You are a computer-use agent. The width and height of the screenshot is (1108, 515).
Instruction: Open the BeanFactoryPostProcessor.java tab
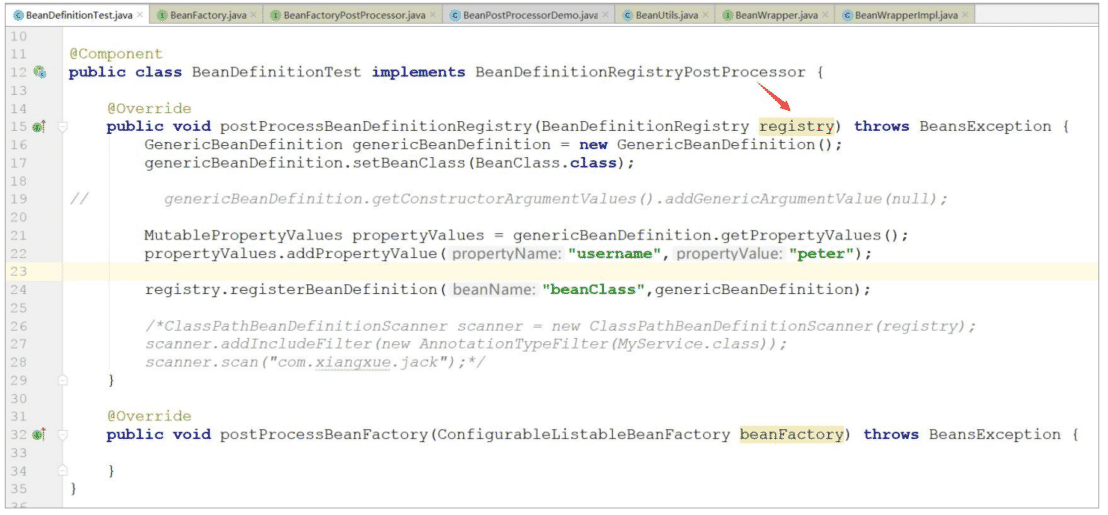[x=353, y=15]
